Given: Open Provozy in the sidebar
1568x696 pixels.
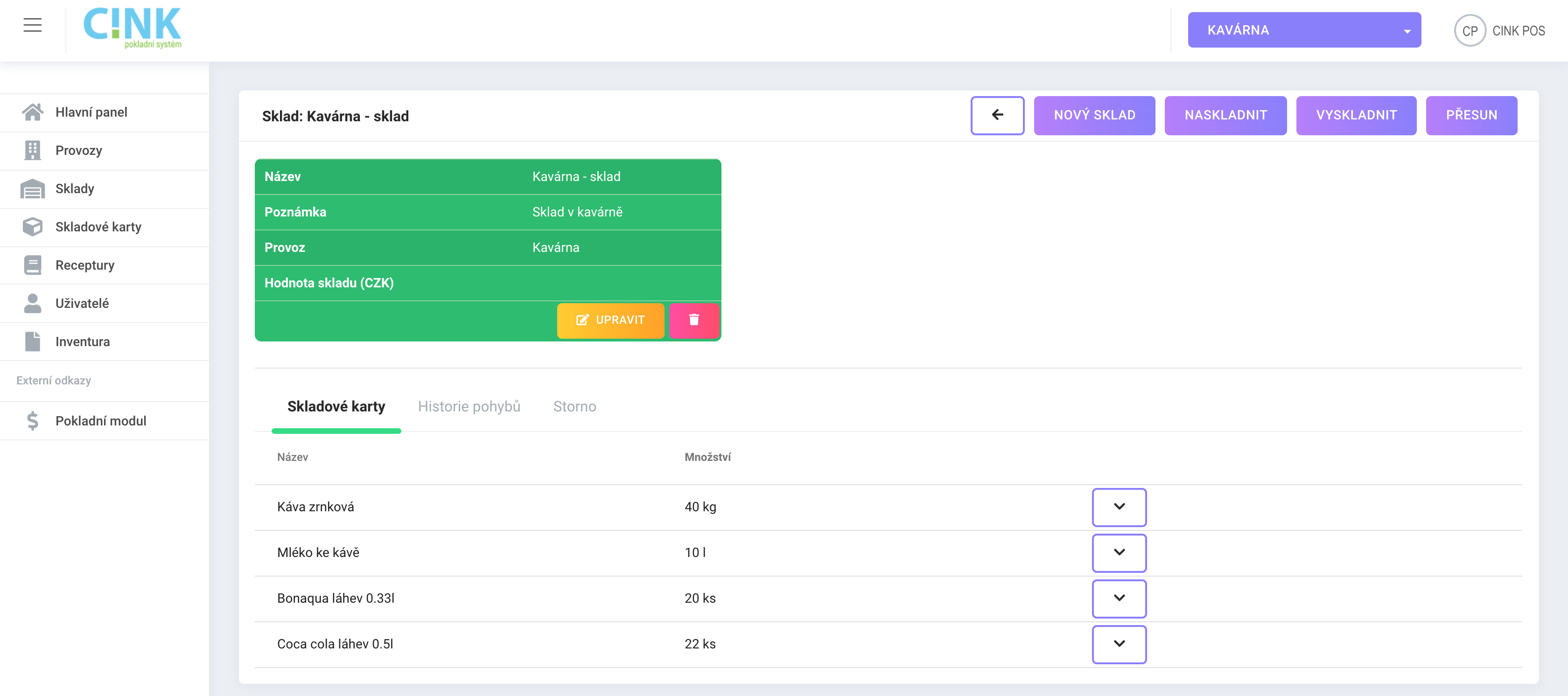Looking at the screenshot, I should [105, 150].
